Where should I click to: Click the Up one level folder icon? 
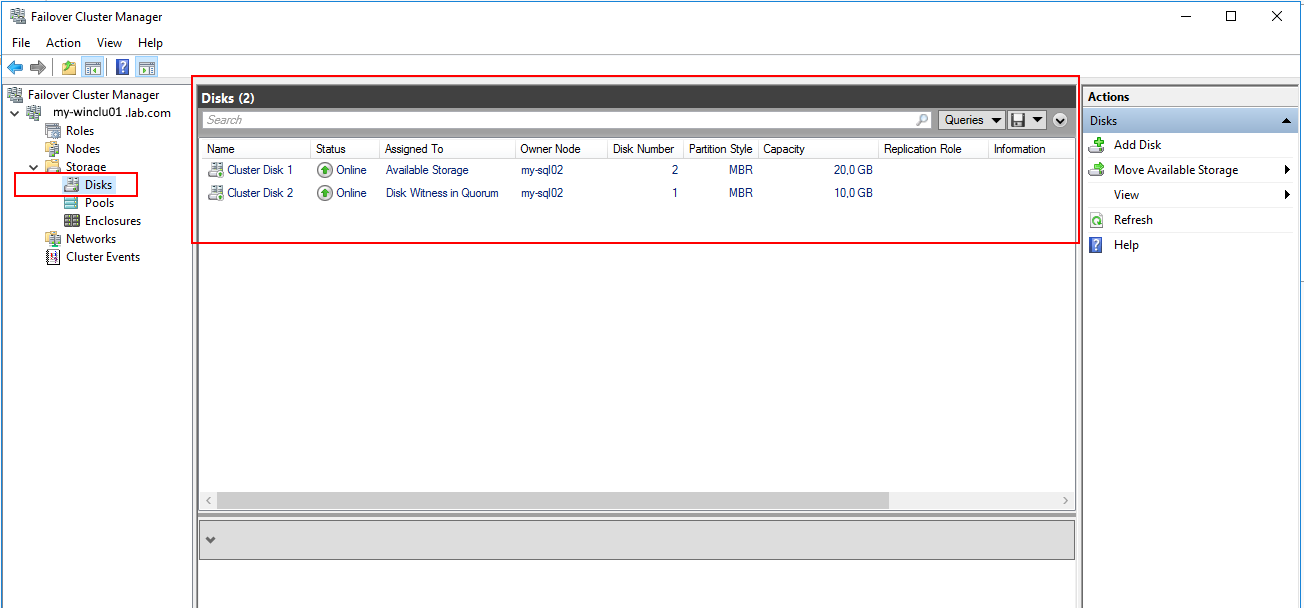pos(69,67)
